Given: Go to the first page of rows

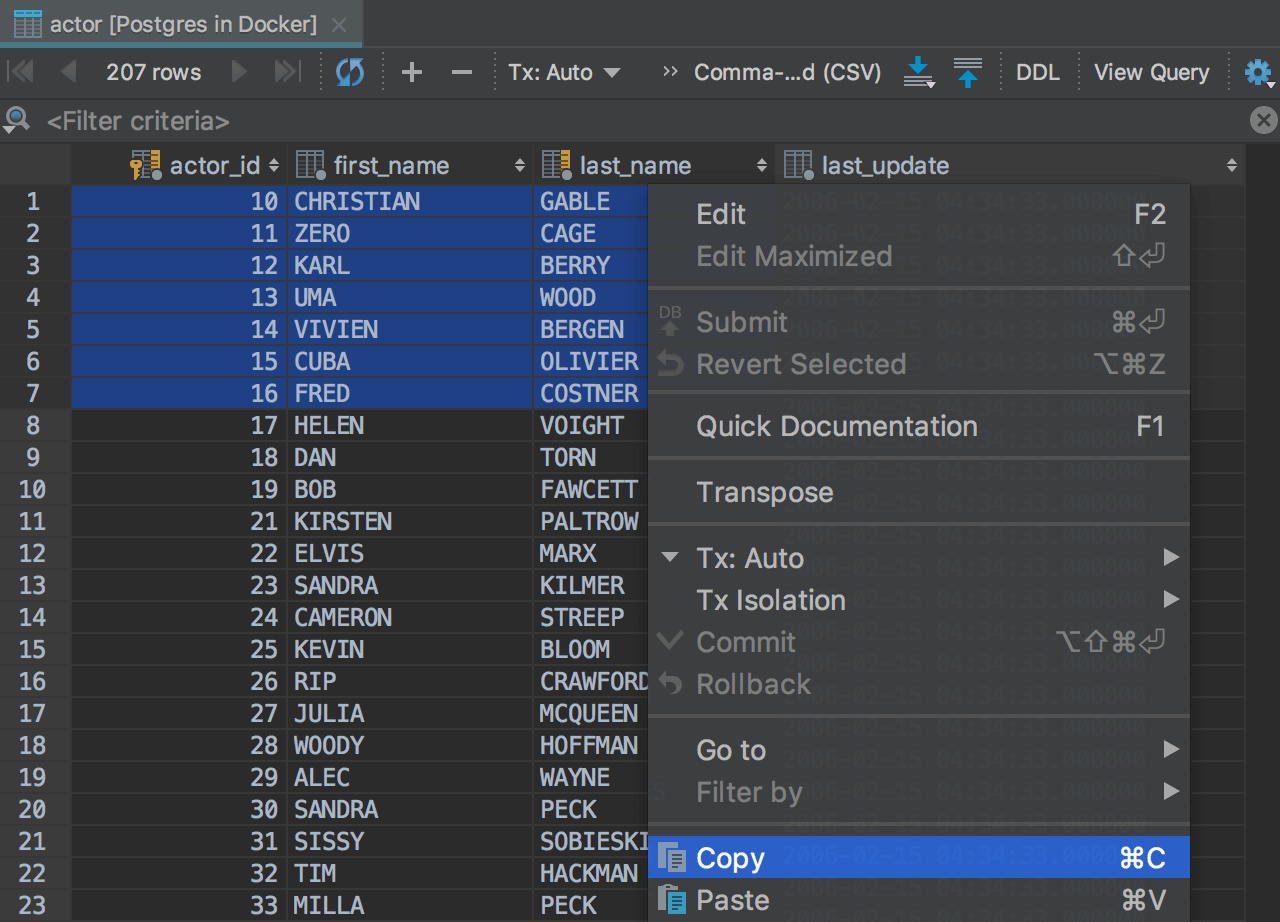Looking at the screenshot, I should point(21,72).
